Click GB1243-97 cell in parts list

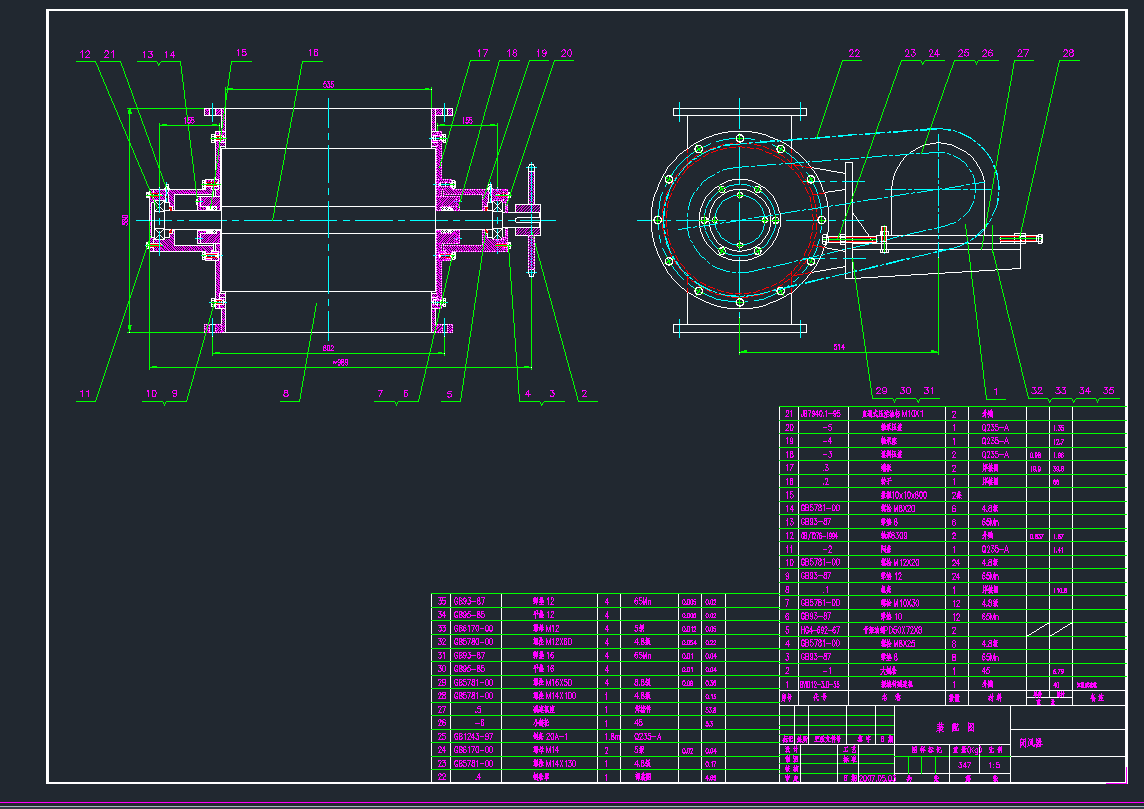(476, 735)
